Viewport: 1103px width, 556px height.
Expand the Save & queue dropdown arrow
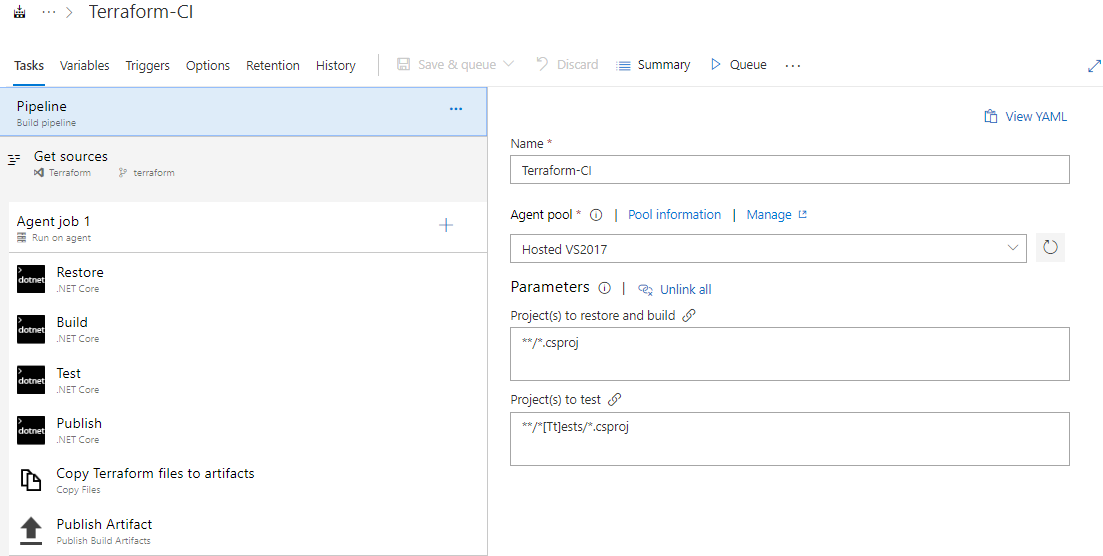tap(509, 64)
